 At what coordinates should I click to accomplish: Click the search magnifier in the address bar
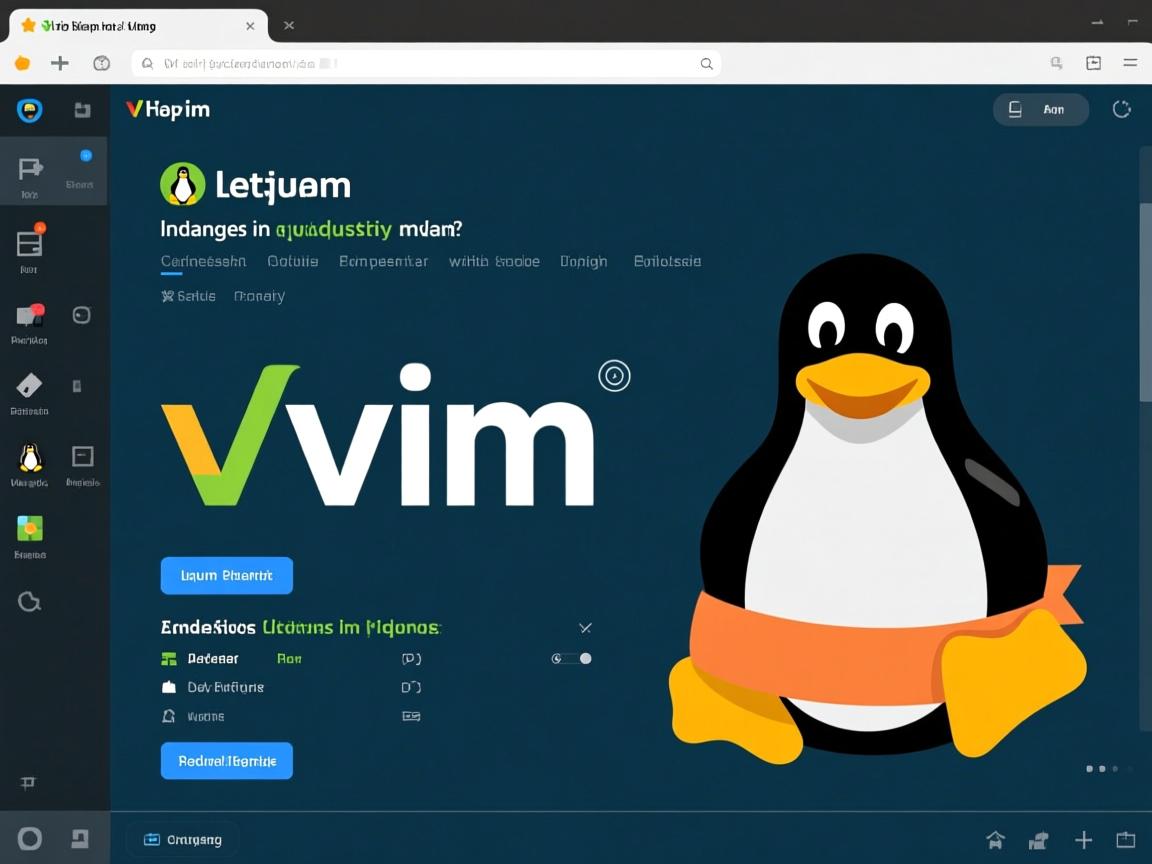(x=706, y=63)
